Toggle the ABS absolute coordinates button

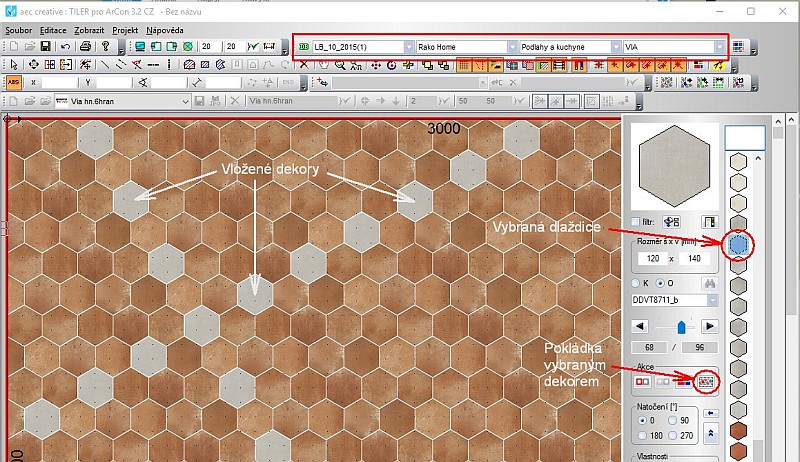(x=14, y=82)
